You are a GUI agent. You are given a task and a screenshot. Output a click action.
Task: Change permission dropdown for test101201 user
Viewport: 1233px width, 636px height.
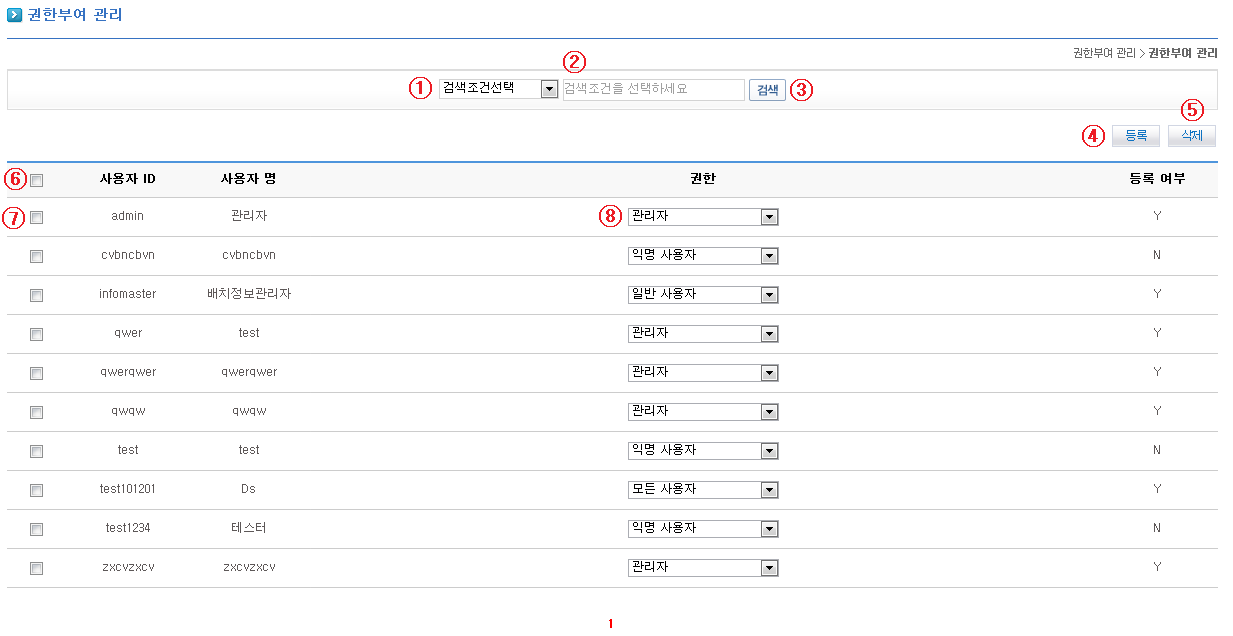[x=702, y=490]
